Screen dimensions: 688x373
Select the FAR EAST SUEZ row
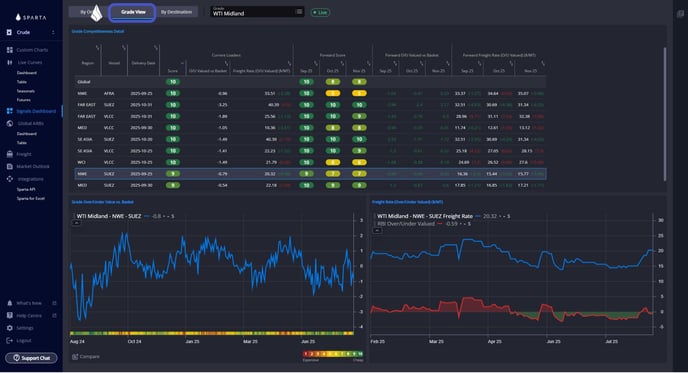310,105
